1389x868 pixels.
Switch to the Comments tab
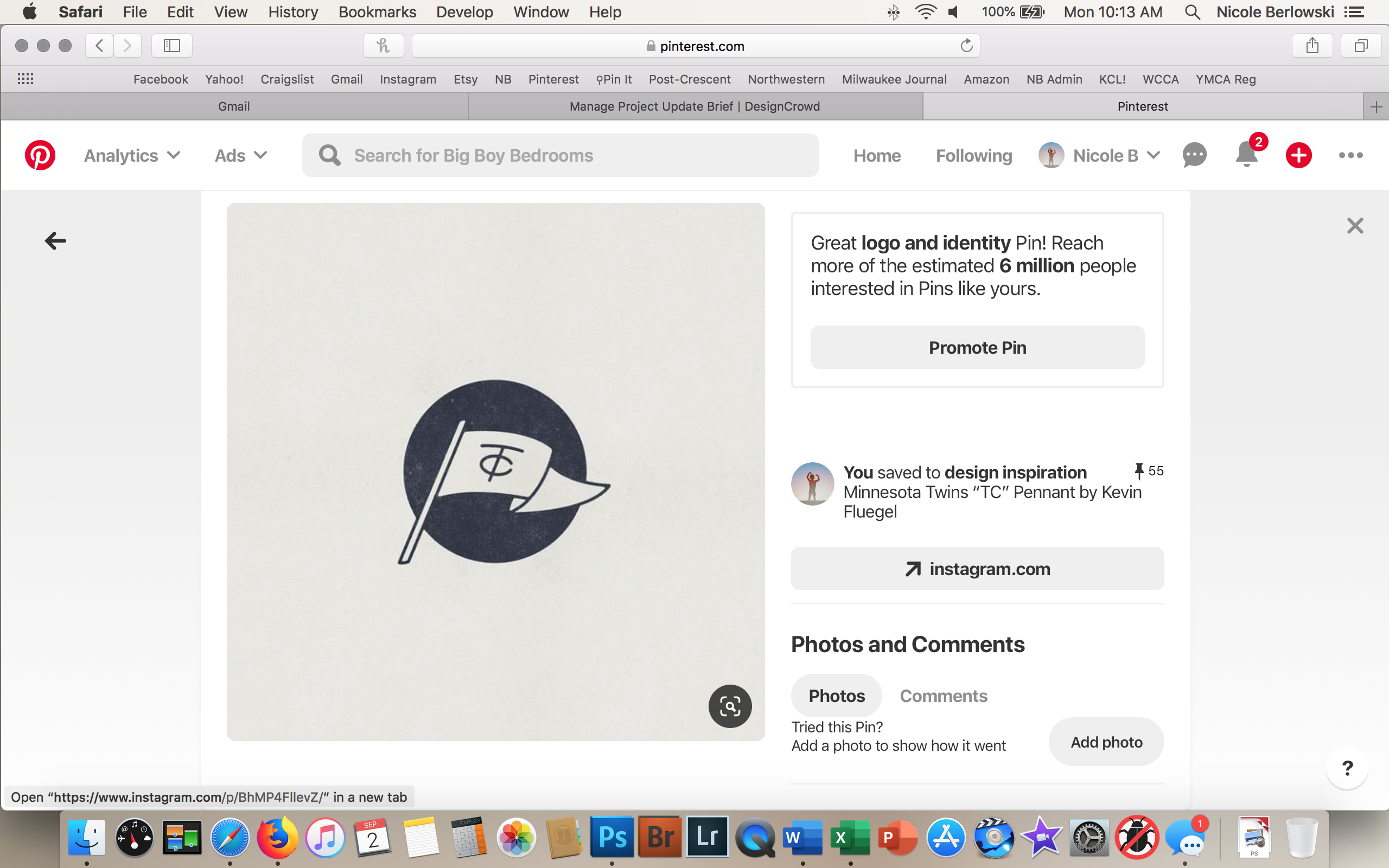(943, 696)
